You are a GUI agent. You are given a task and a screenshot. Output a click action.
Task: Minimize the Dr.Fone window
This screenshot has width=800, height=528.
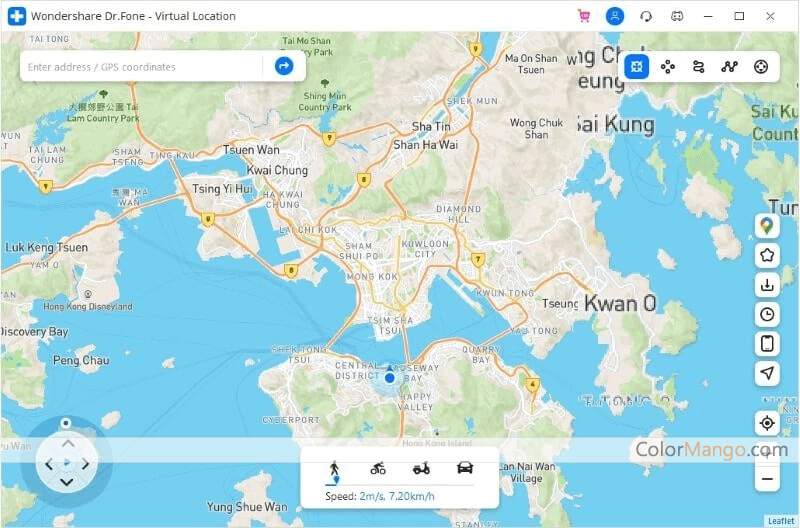pos(708,16)
